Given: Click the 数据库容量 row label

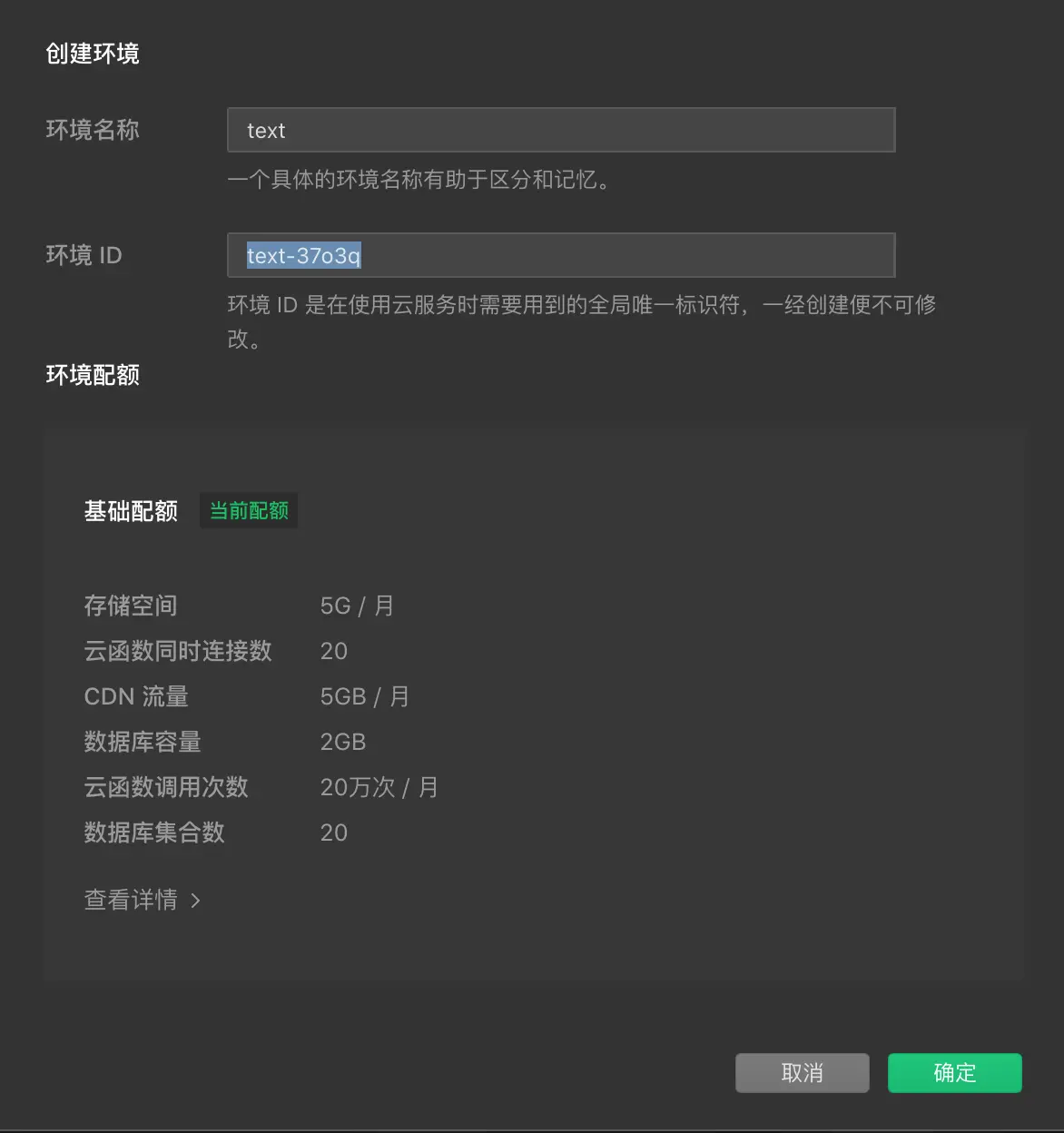Looking at the screenshot, I should coord(143,742).
